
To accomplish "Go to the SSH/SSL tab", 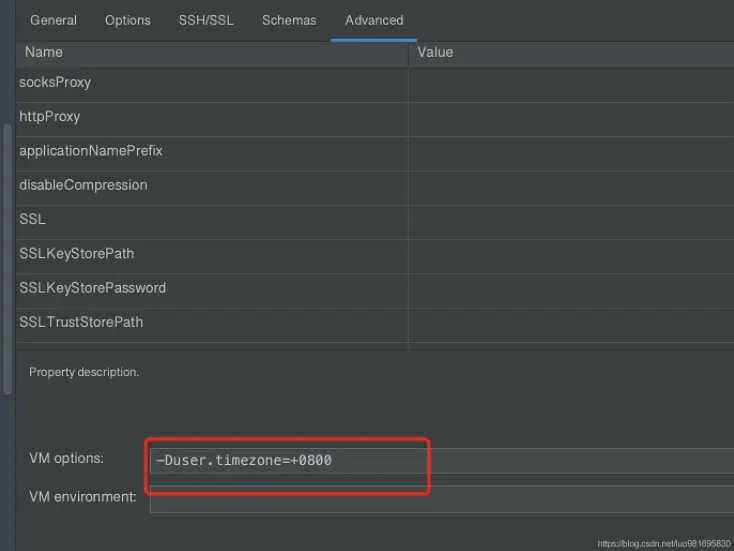I will point(206,20).
